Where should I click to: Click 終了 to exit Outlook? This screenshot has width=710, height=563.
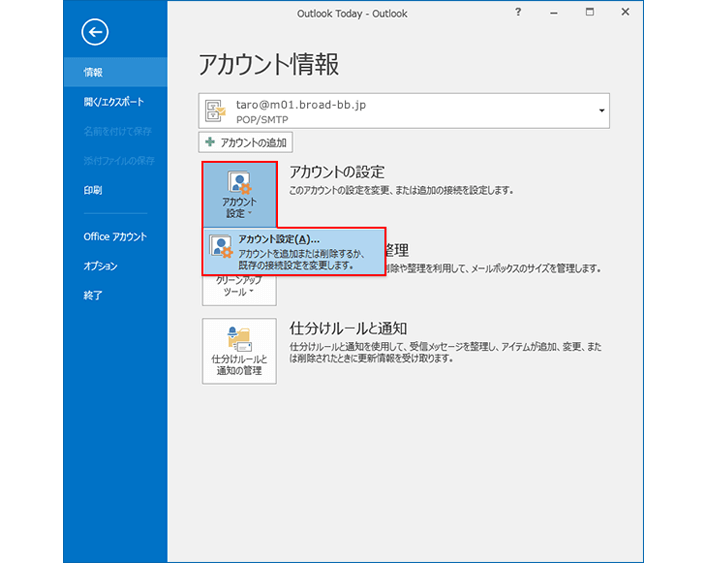point(93,296)
